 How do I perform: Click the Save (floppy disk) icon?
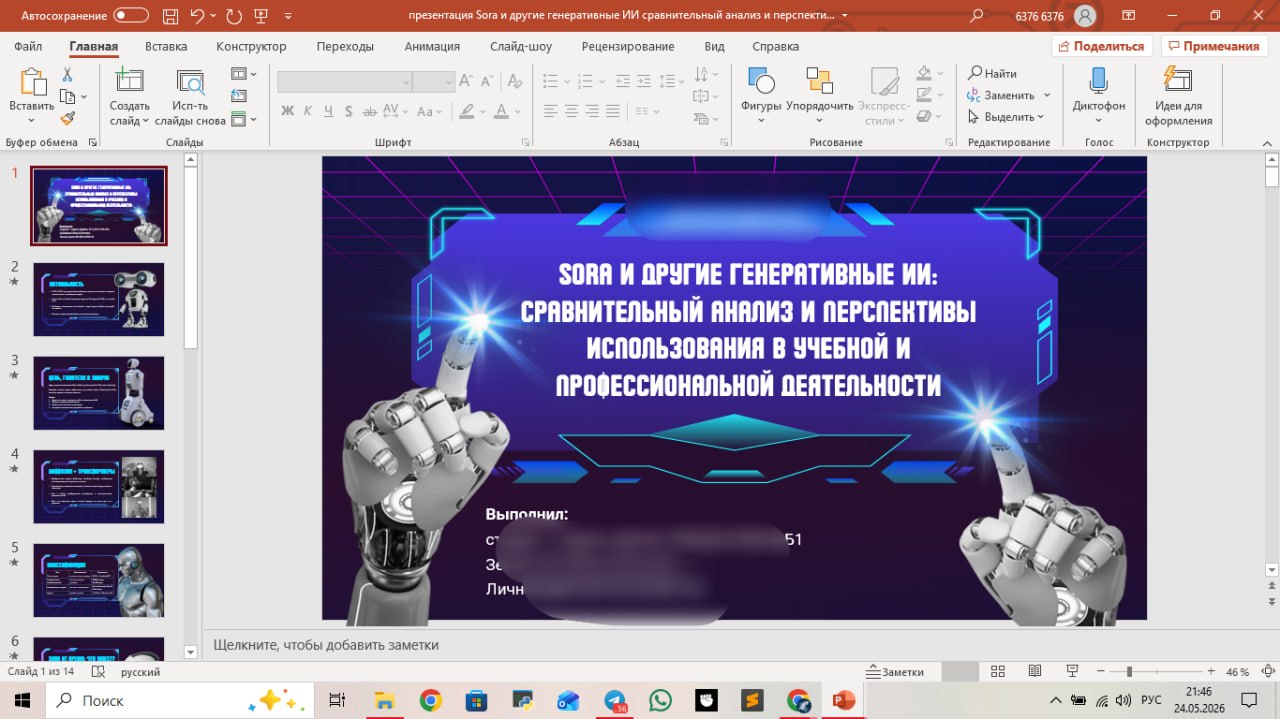pyautogui.click(x=170, y=16)
